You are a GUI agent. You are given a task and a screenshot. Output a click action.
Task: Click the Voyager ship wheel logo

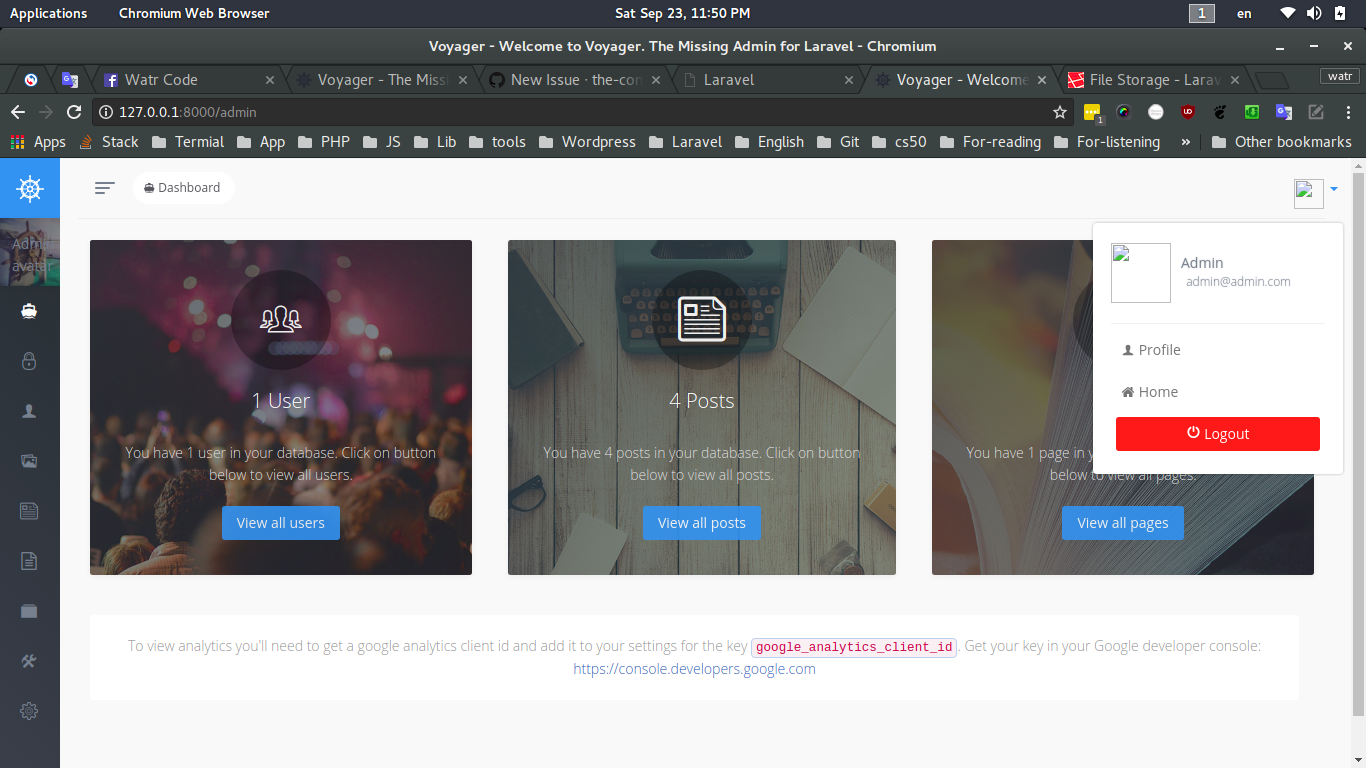[x=29, y=188]
